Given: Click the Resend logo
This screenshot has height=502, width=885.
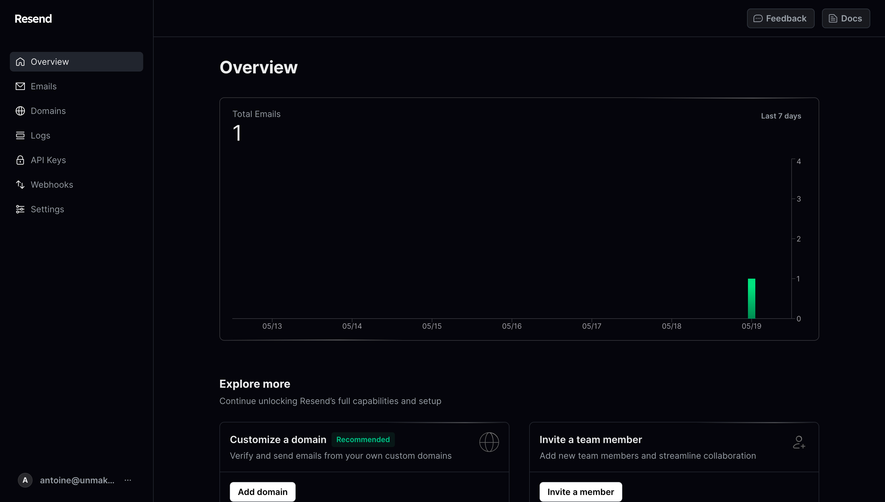Looking at the screenshot, I should pyautogui.click(x=33, y=19).
